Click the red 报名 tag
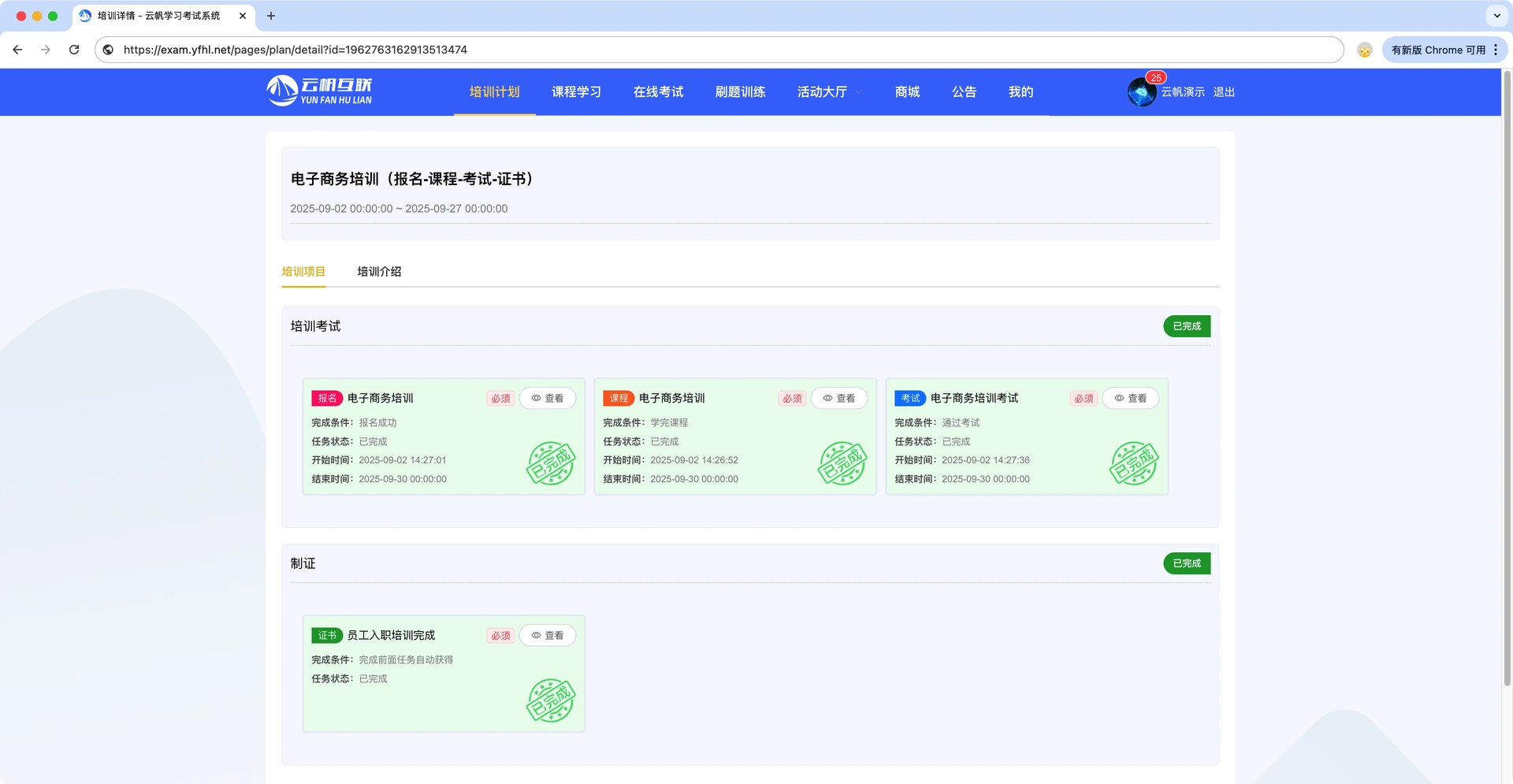Screen dimensions: 1513x784 click(x=327, y=399)
